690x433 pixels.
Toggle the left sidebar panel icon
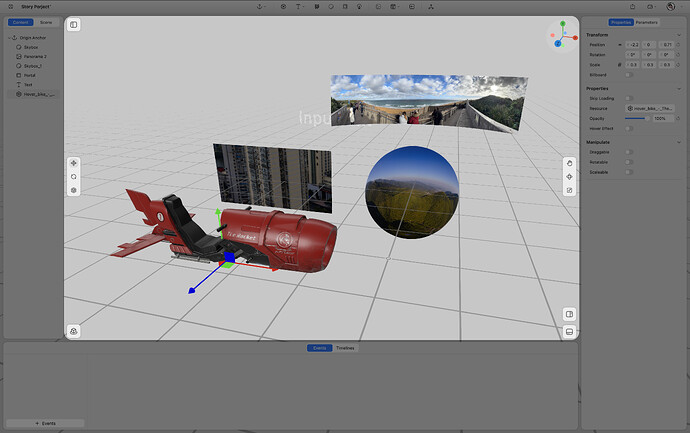[73, 25]
